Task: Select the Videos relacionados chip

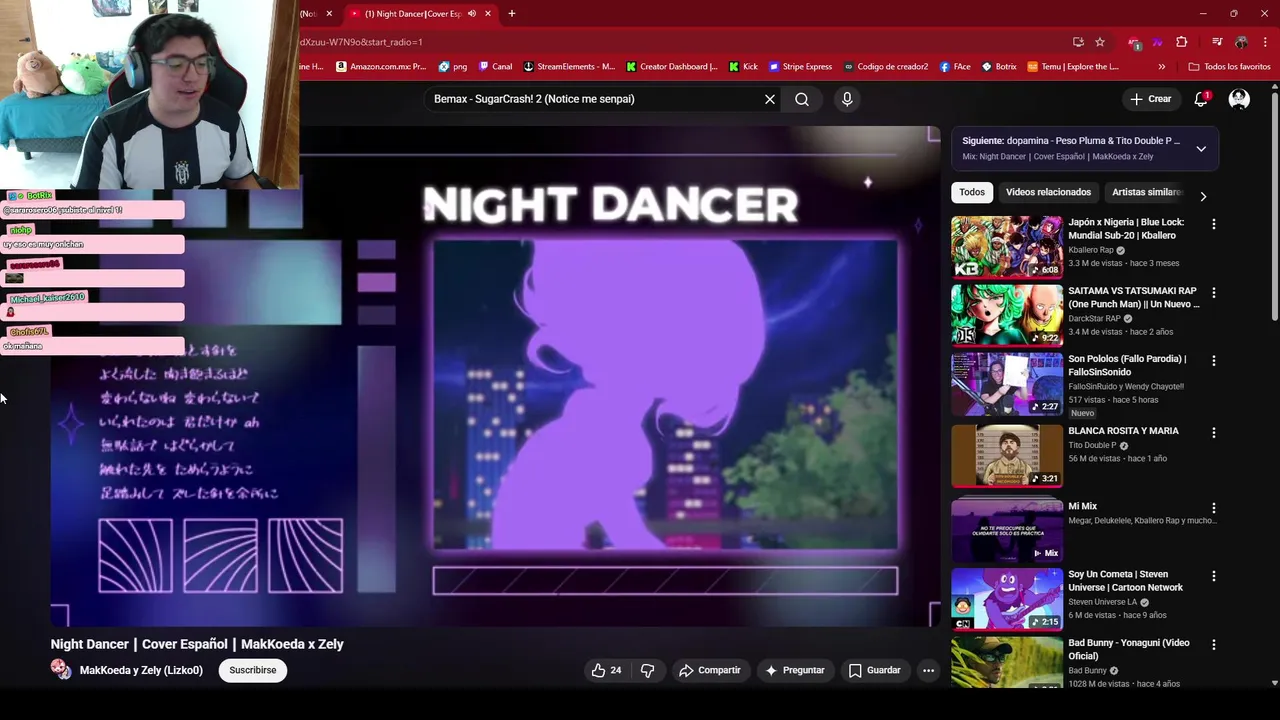Action: coord(1048,192)
